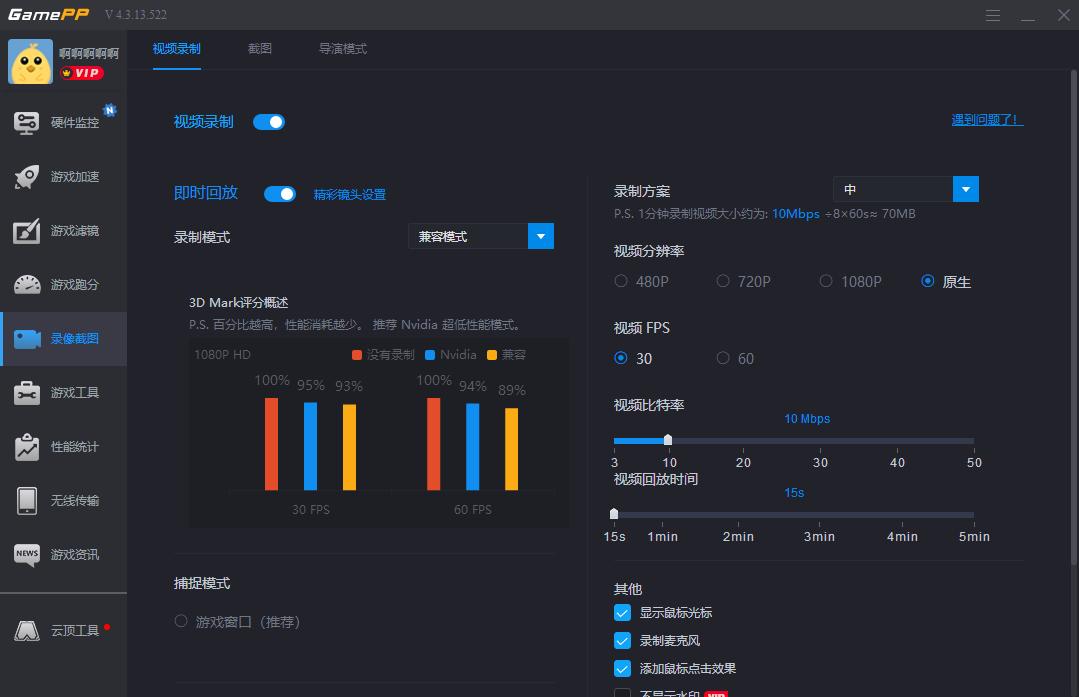This screenshot has width=1079, height=697.
Task: Open the game tools (游戏工具) toolbox icon
Action: (27, 393)
